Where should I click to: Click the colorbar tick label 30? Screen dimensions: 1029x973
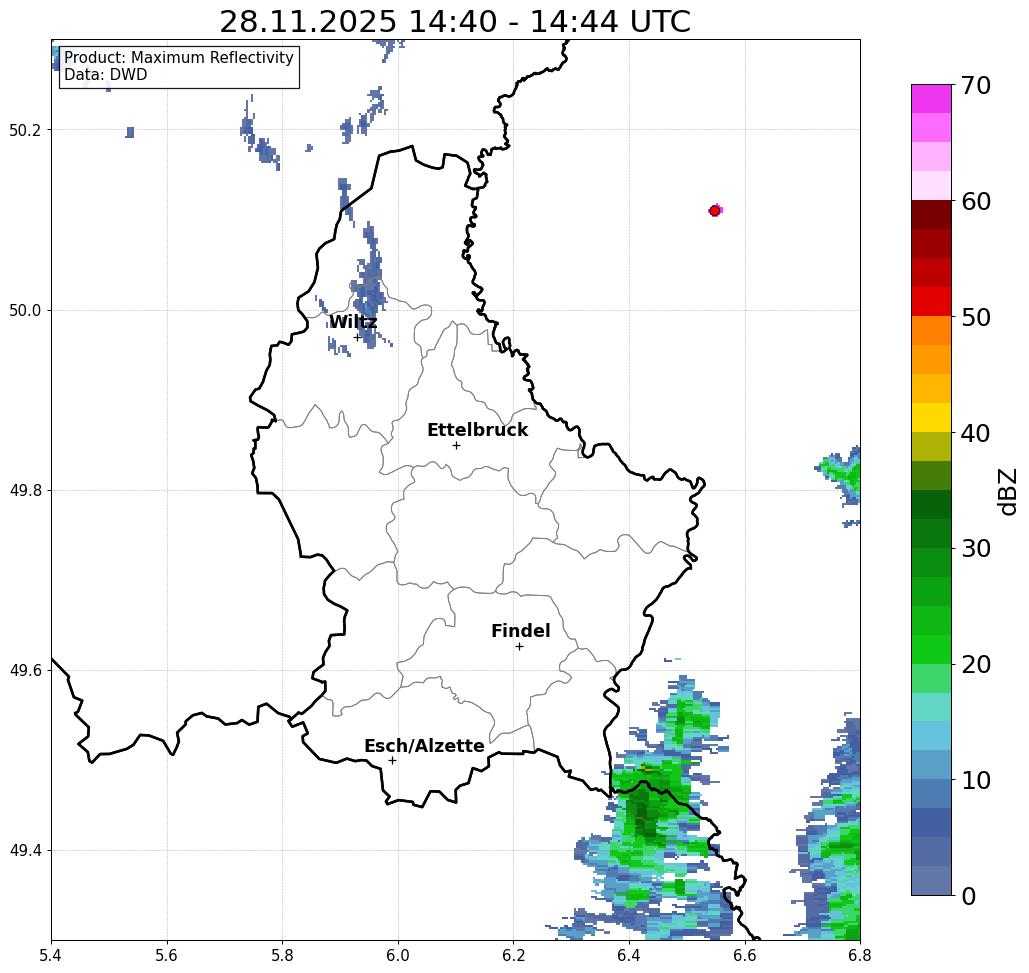click(976, 549)
